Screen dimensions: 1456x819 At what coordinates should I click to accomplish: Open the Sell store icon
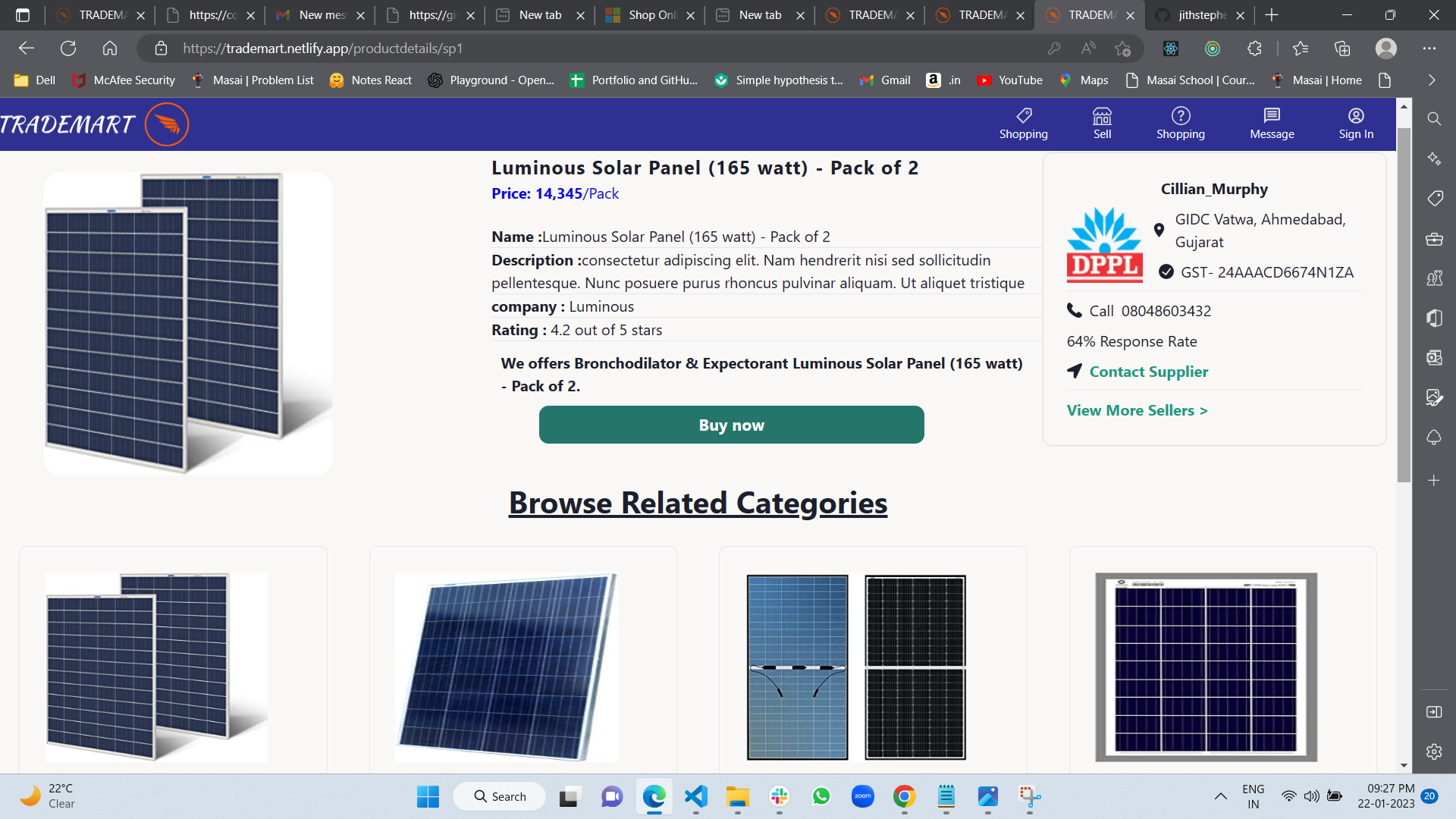pos(1102,116)
